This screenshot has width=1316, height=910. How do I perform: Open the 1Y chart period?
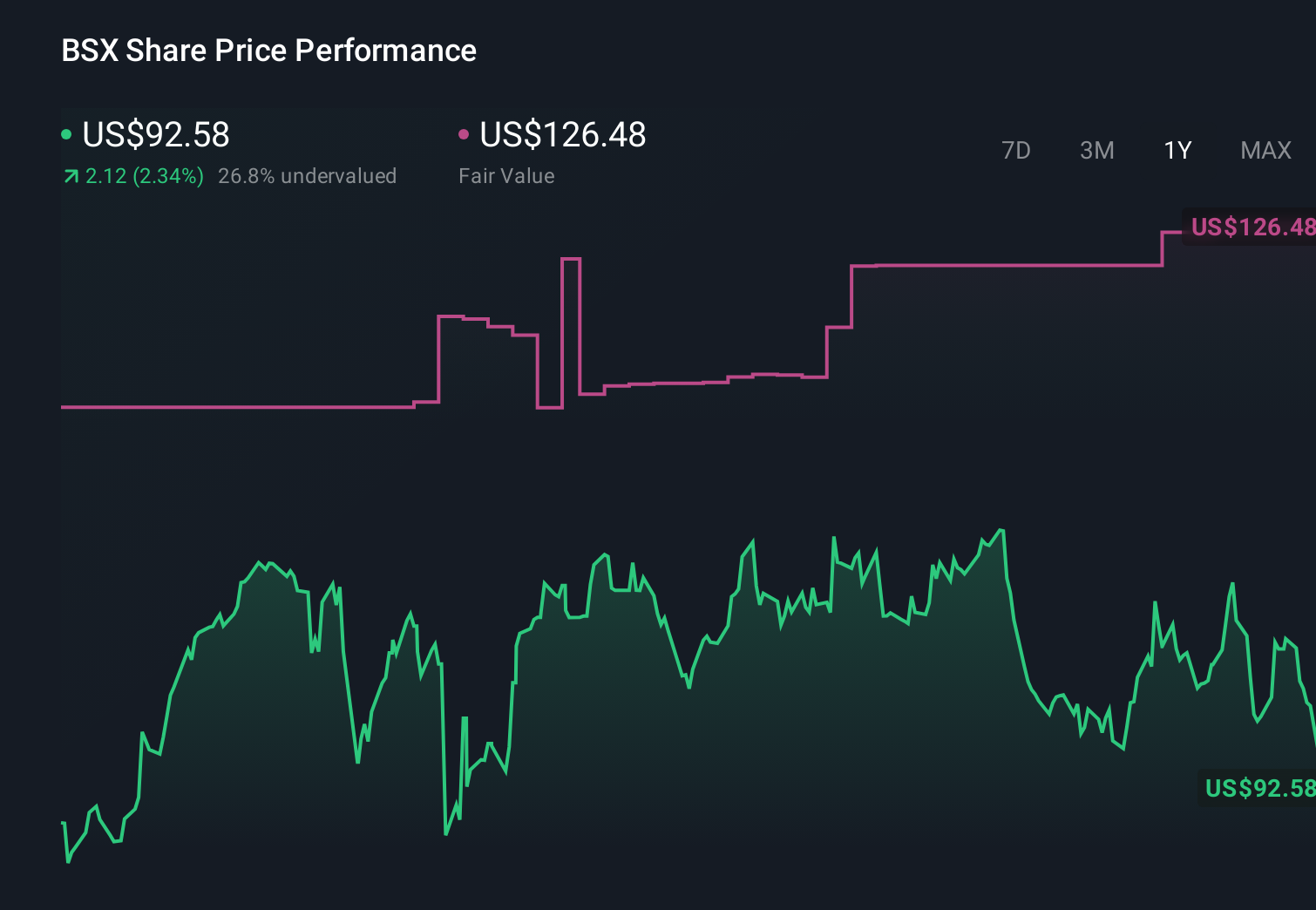[1177, 150]
